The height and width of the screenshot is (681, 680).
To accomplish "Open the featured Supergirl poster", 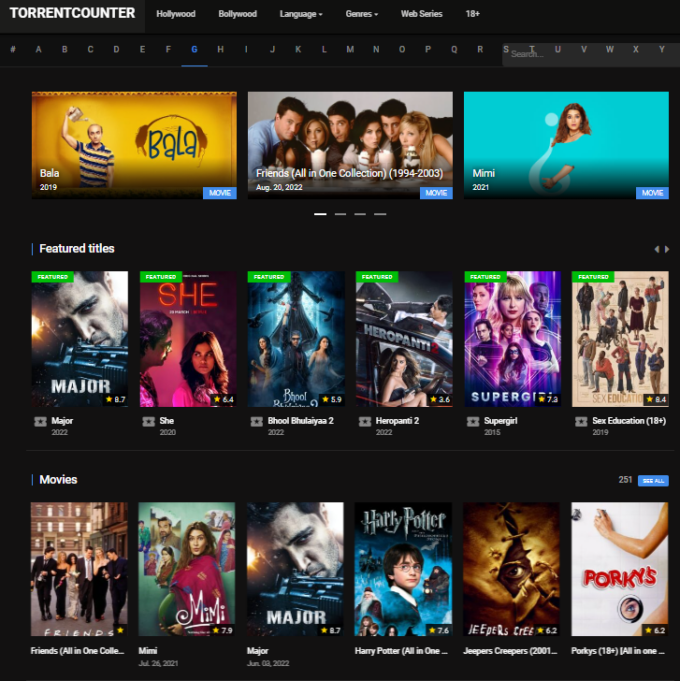I will [513, 339].
